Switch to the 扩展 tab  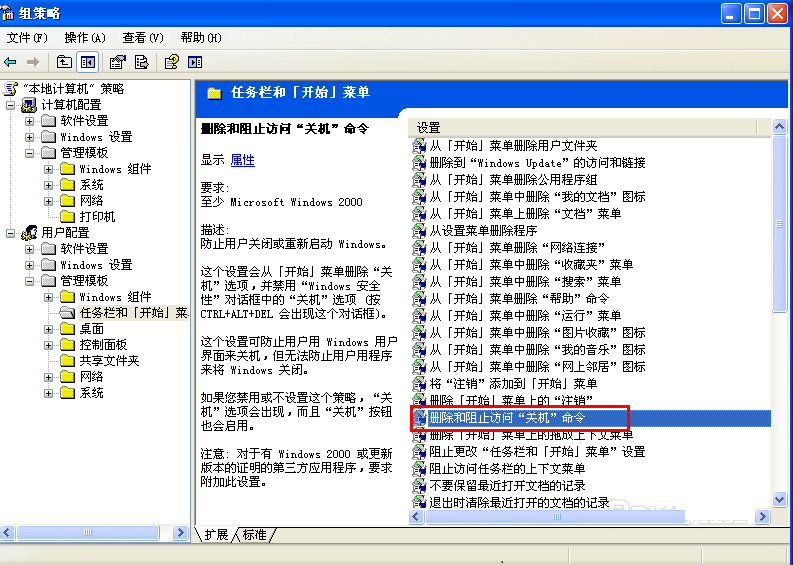(x=216, y=535)
